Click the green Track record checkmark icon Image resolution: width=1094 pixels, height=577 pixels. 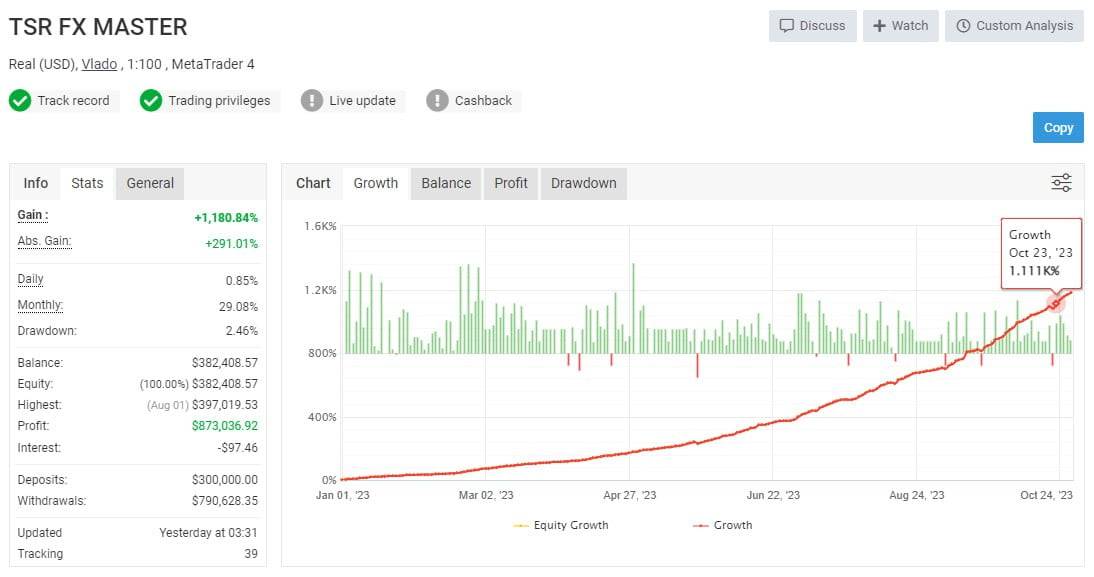click(x=20, y=100)
